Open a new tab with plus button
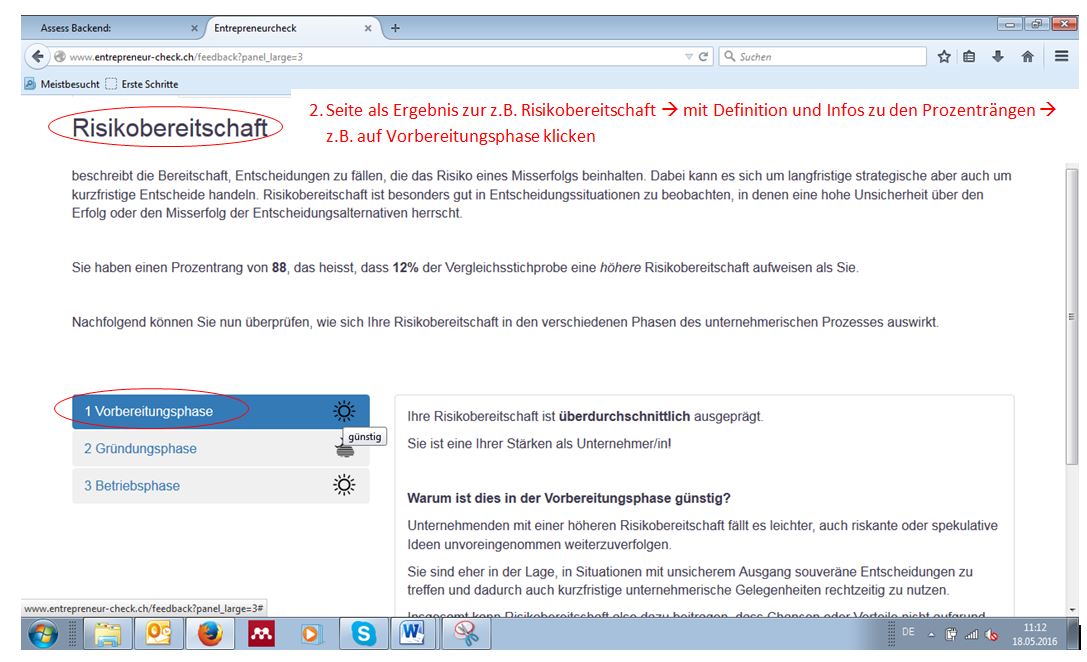 pyautogui.click(x=395, y=28)
